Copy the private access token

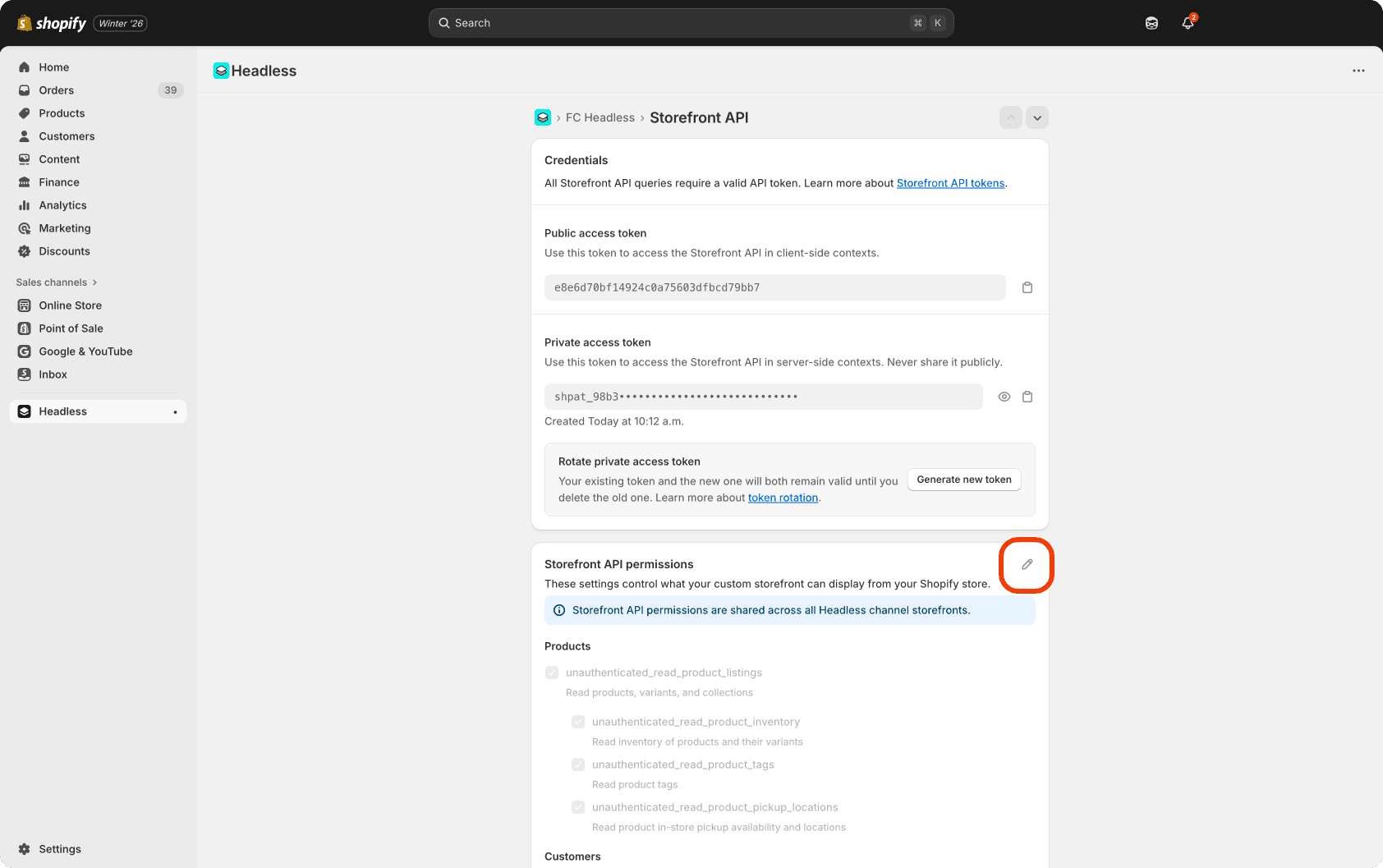(1027, 397)
